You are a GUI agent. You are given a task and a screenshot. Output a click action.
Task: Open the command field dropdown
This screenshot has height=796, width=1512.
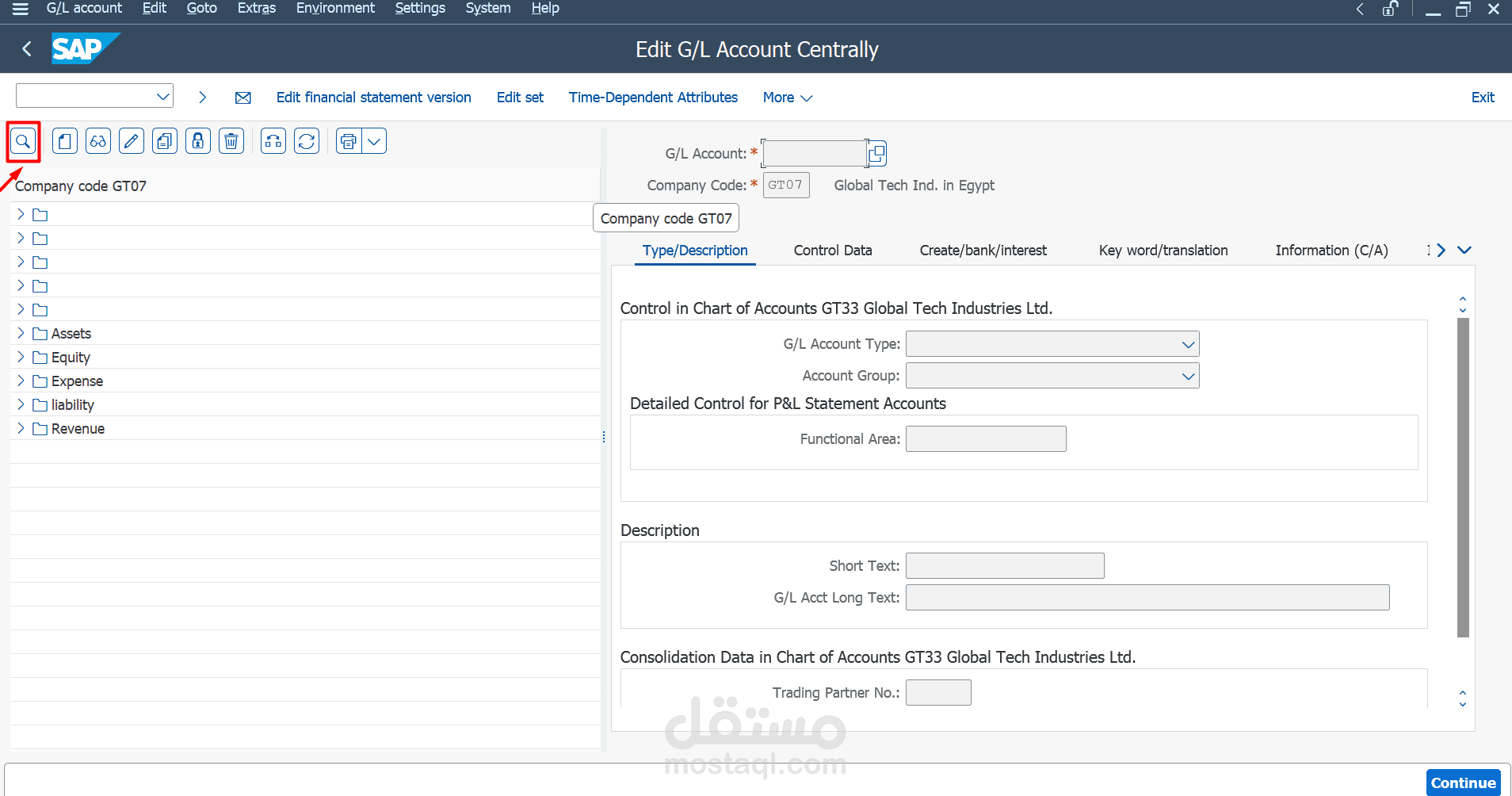pyautogui.click(x=163, y=97)
